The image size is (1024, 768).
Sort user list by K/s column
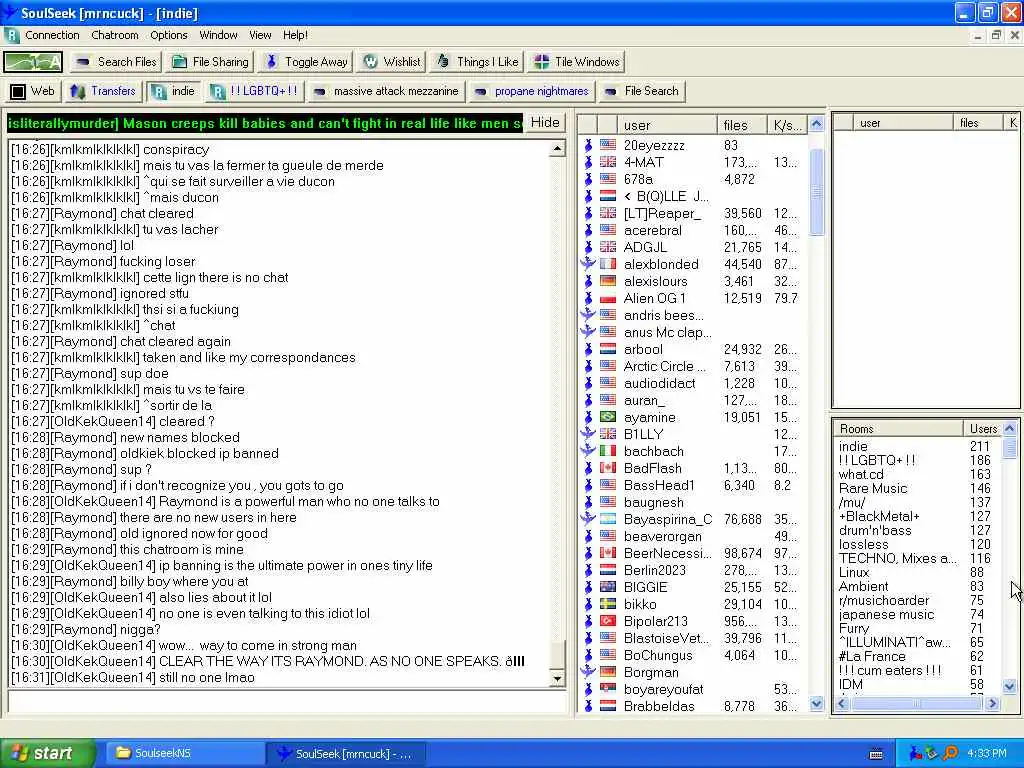786,125
